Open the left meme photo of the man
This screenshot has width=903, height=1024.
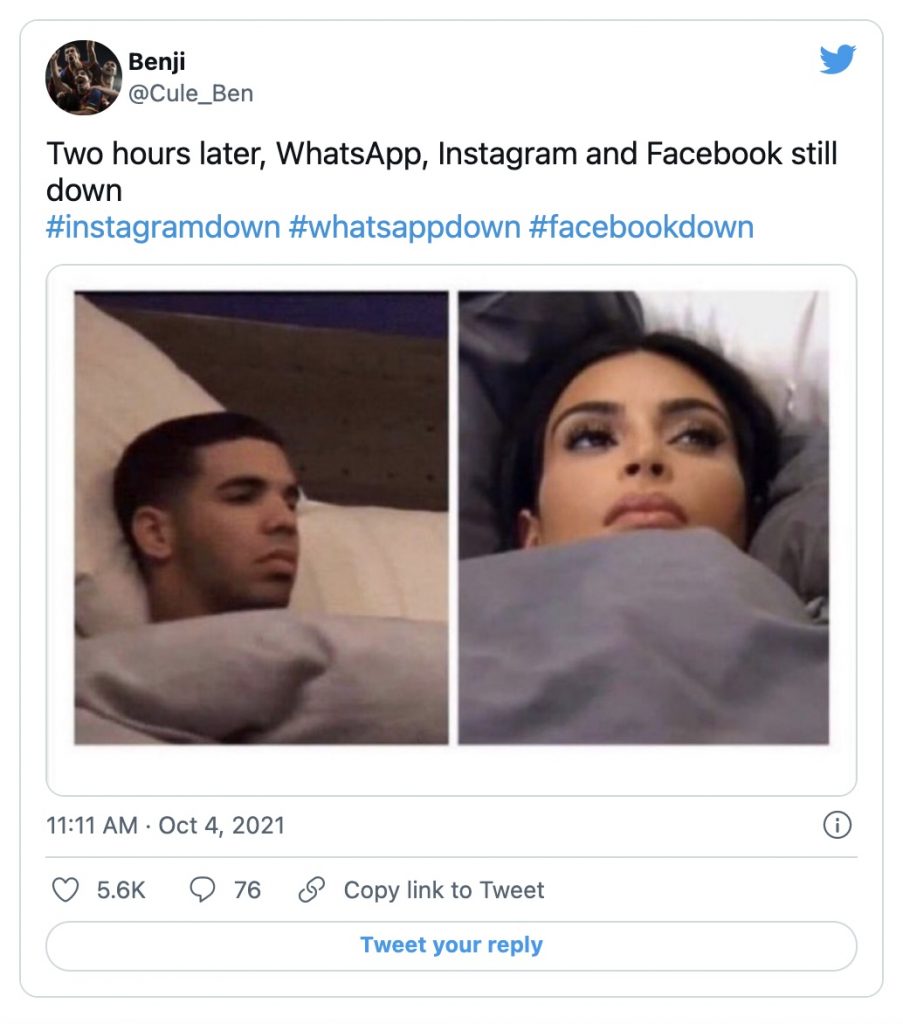click(261, 517)
